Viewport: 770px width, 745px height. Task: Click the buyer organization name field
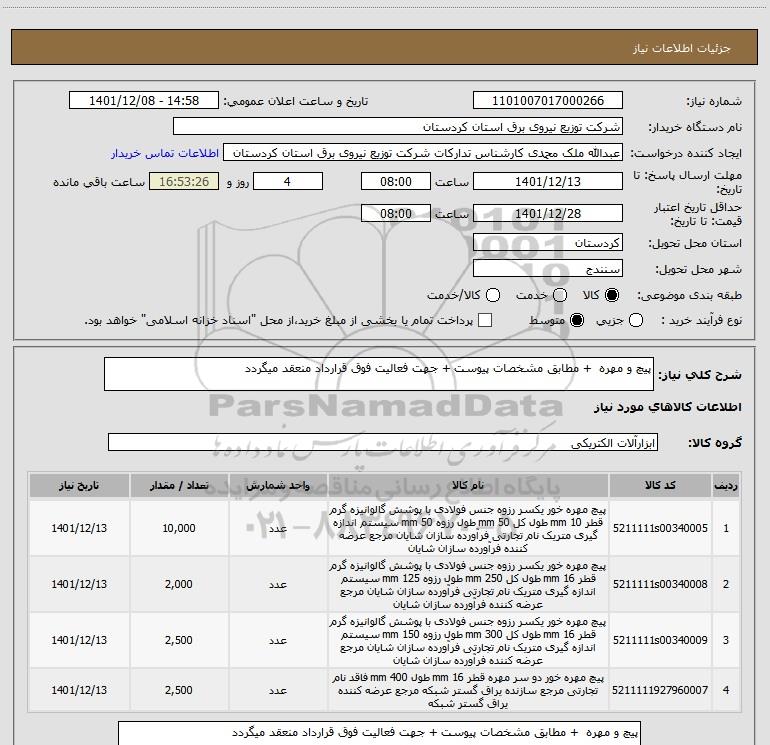click(398, 127)
